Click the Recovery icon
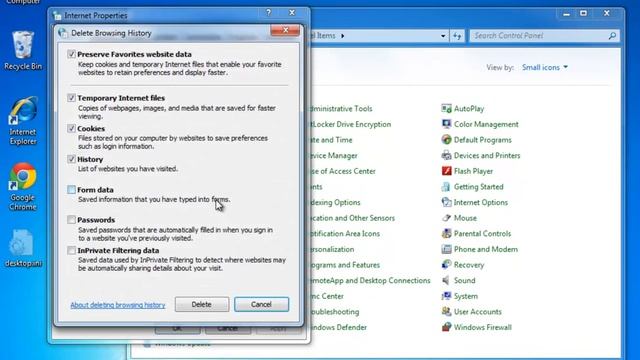This screenshot has height=360, width=640. [446, 265]
